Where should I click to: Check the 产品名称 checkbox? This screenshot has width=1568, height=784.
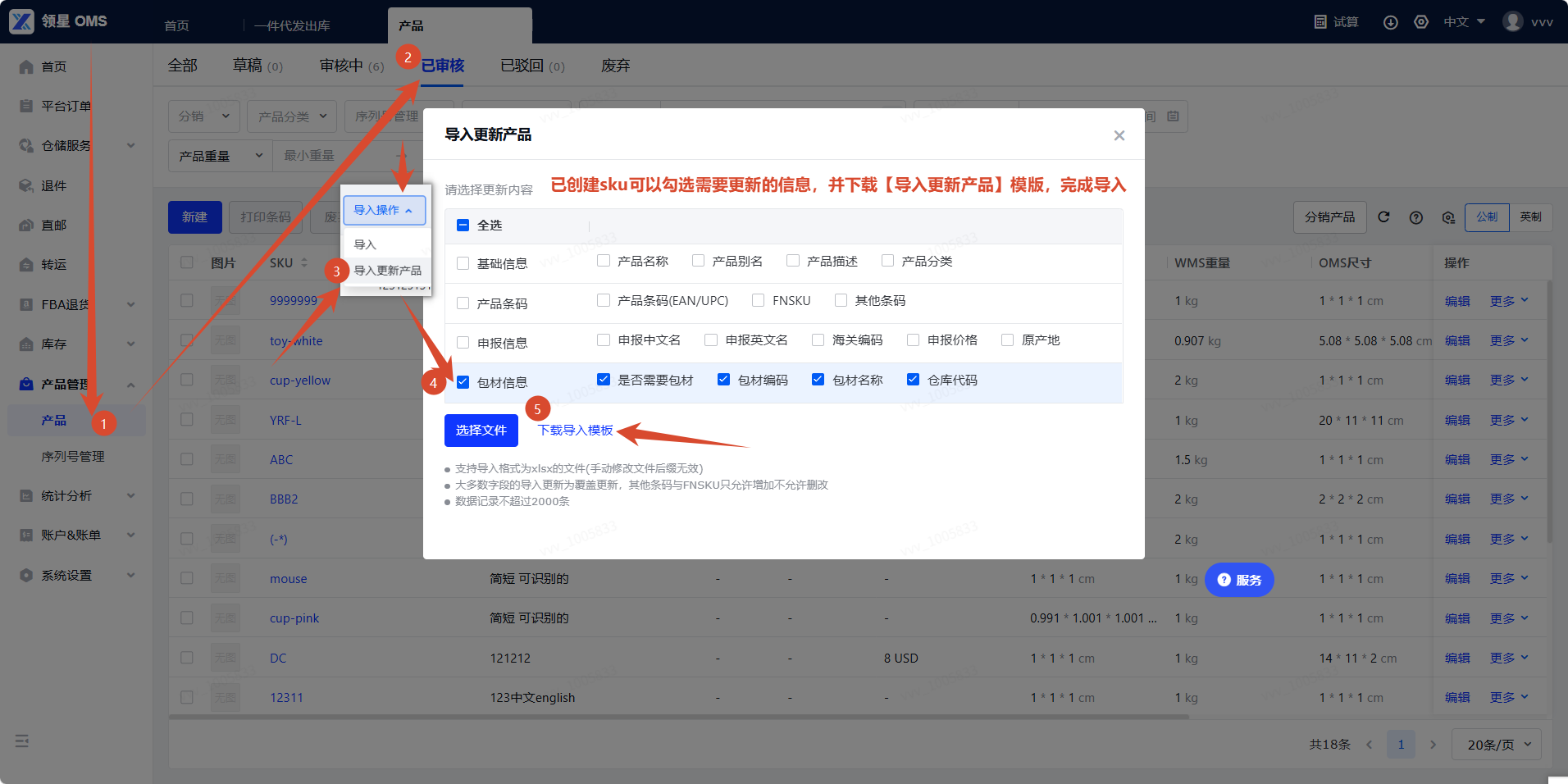coord(604,261)
